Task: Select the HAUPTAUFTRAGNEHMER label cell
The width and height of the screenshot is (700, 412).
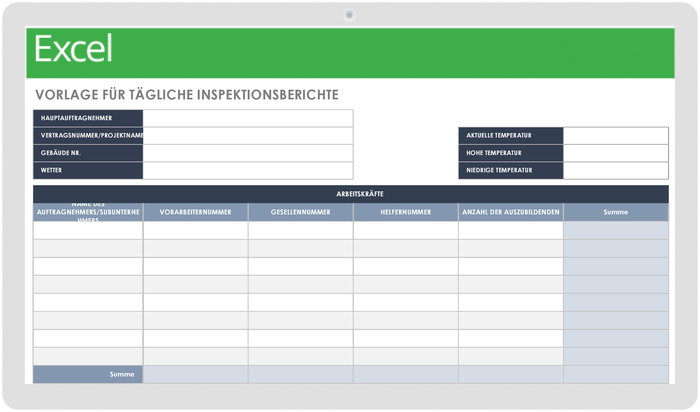Action: [x=88, y=118]
